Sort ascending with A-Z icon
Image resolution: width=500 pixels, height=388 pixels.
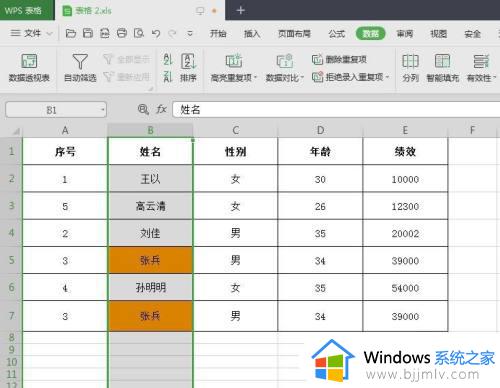point(168,60)
